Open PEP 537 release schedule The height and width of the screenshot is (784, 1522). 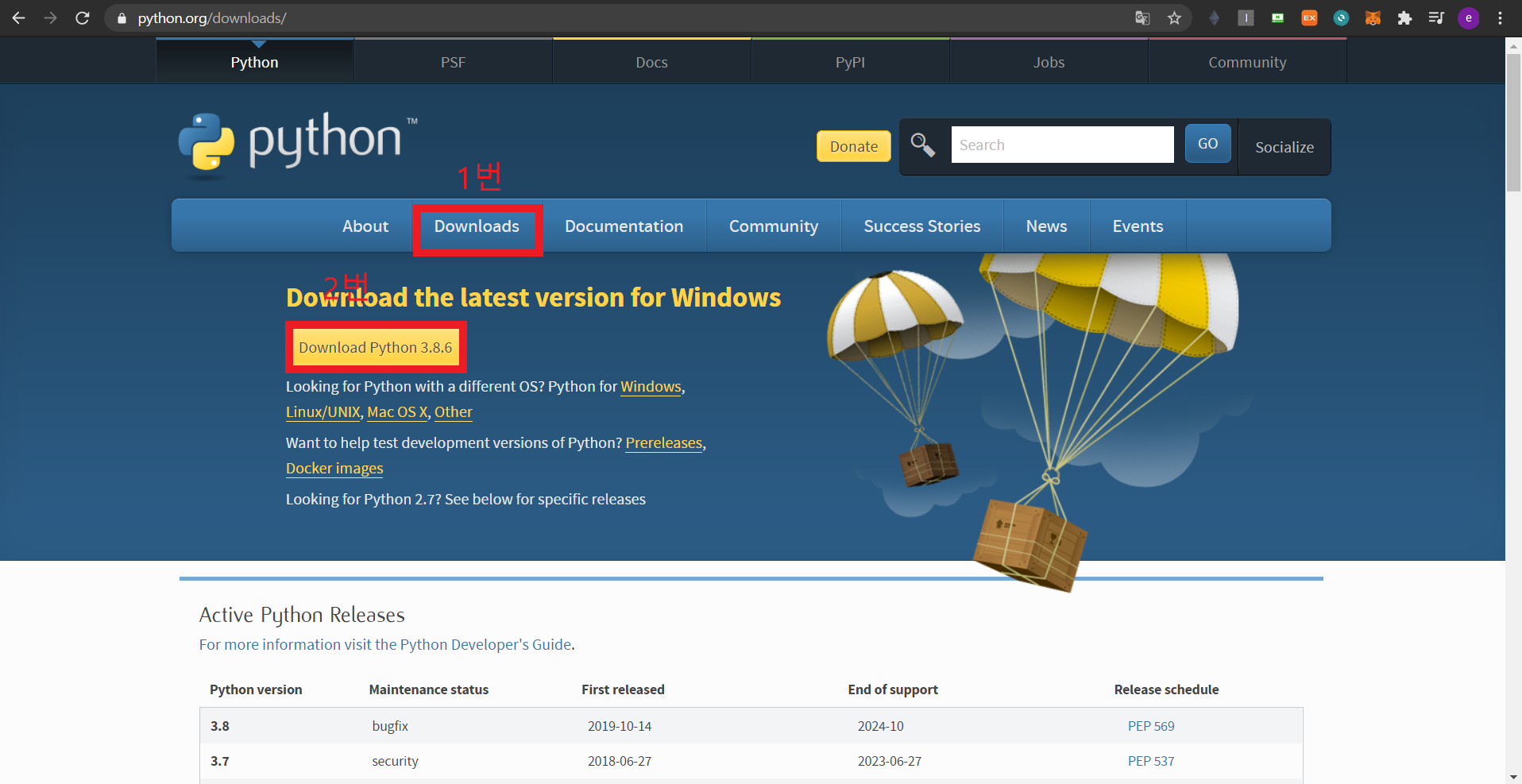(1151, 761)
